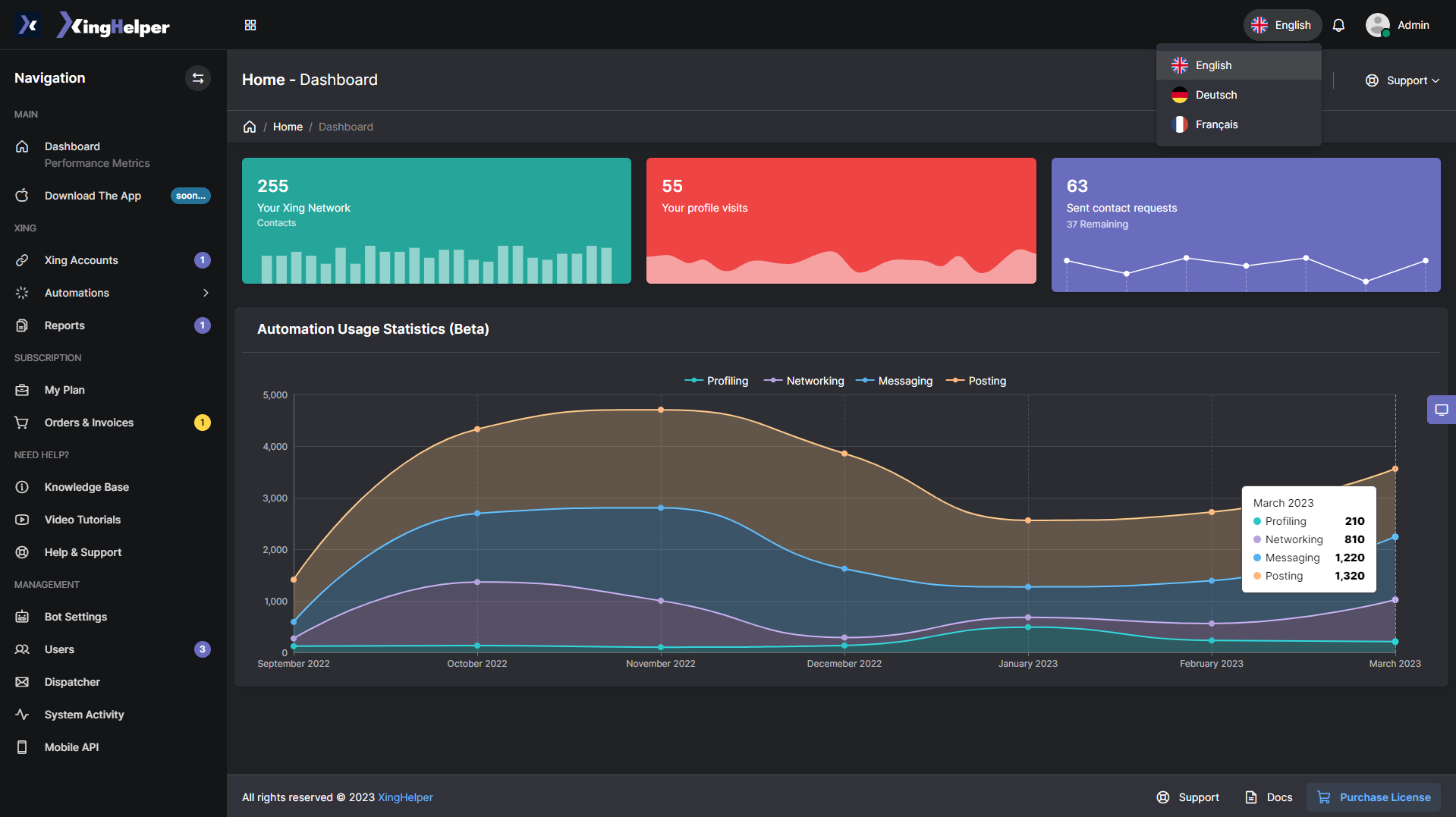Click the 37 Remaining text
Image resolution: width=1456 pixels, height=817 pixels.
pyautogui.click(x=1097, y=225)
